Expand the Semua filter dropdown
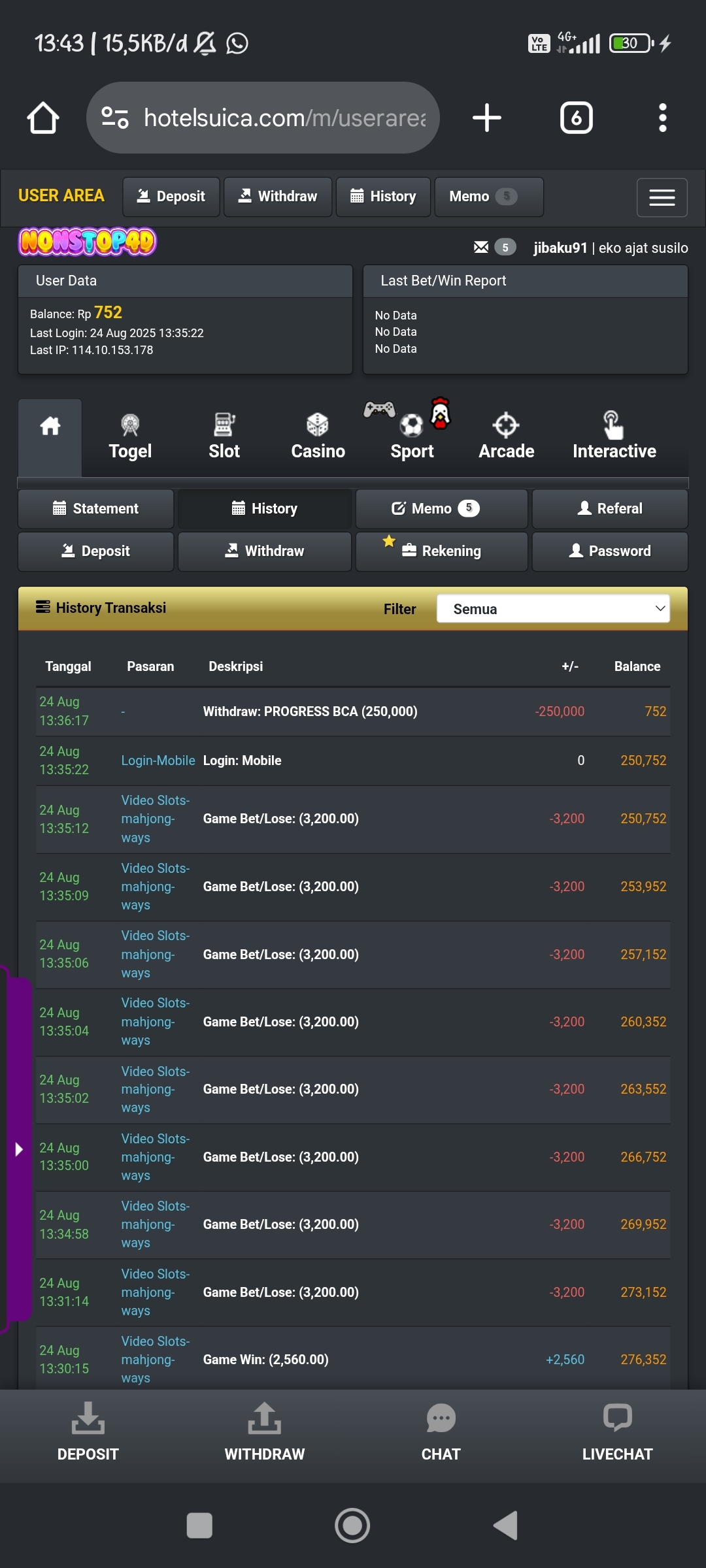Viewport: 706px width, 1568px height. click(553, 608)
